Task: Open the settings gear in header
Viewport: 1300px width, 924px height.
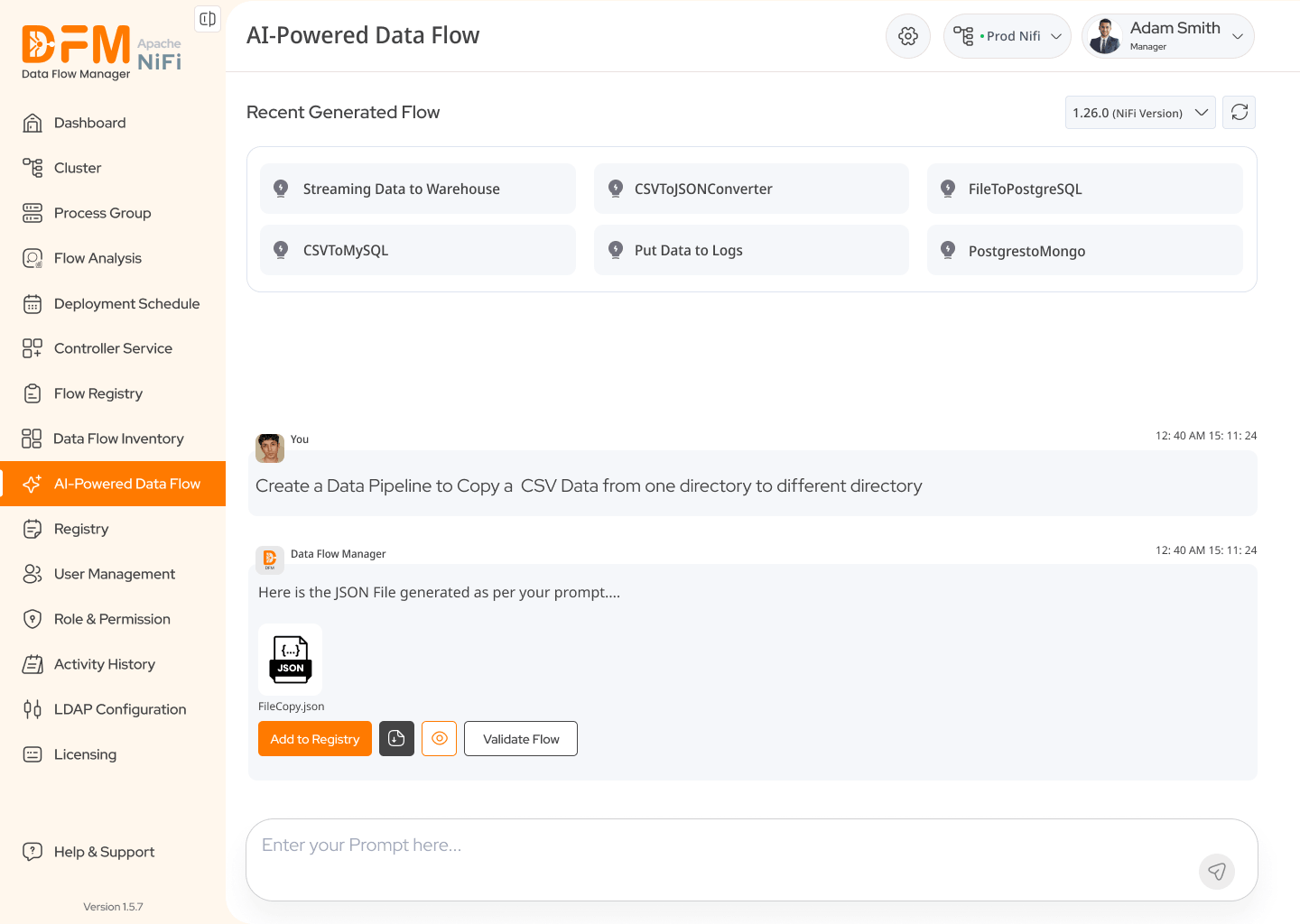Action: pyautogui.click(x=908, y=36)
